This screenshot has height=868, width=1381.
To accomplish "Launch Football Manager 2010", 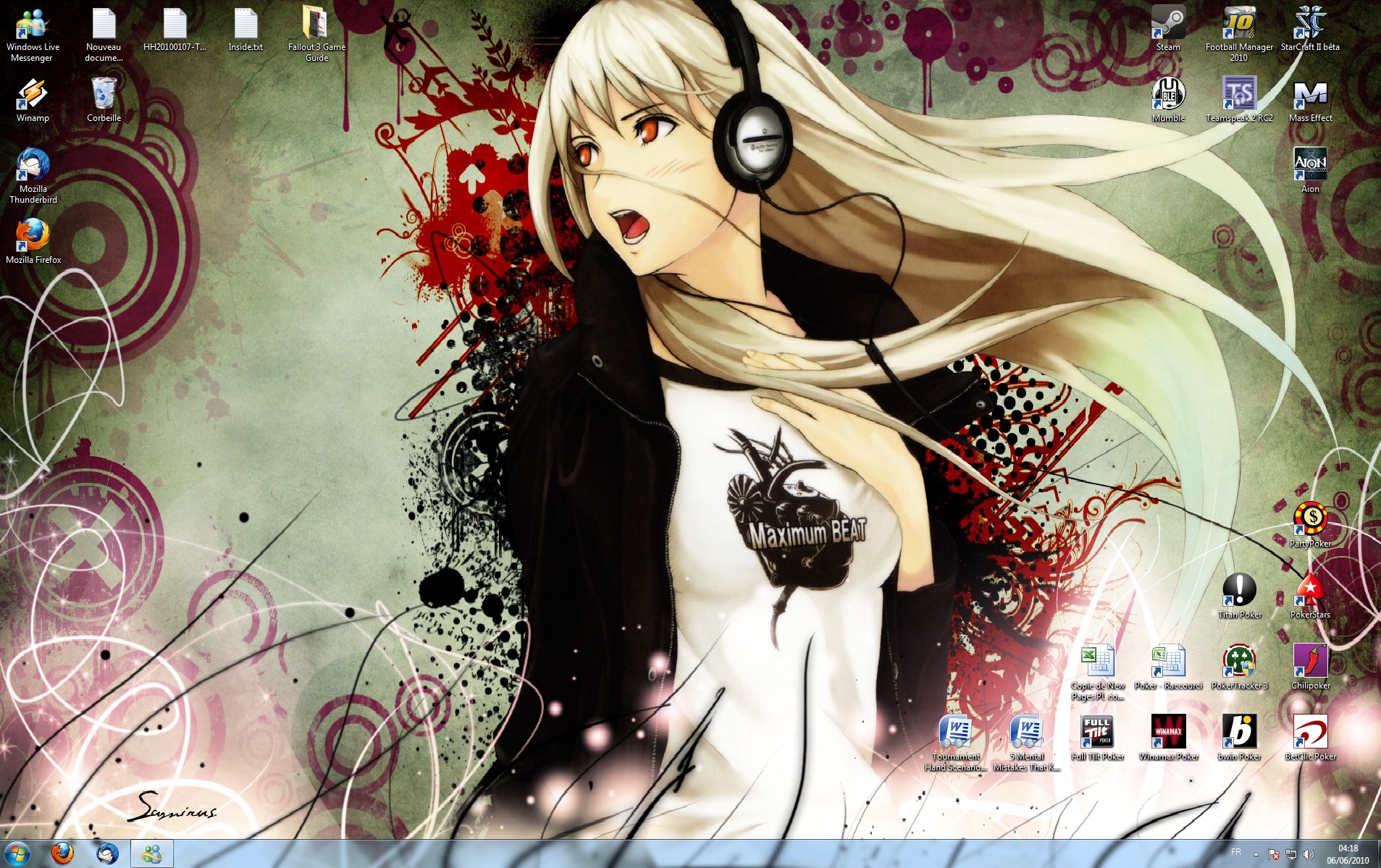I will pyautogui.click(x=1239, y=35).
